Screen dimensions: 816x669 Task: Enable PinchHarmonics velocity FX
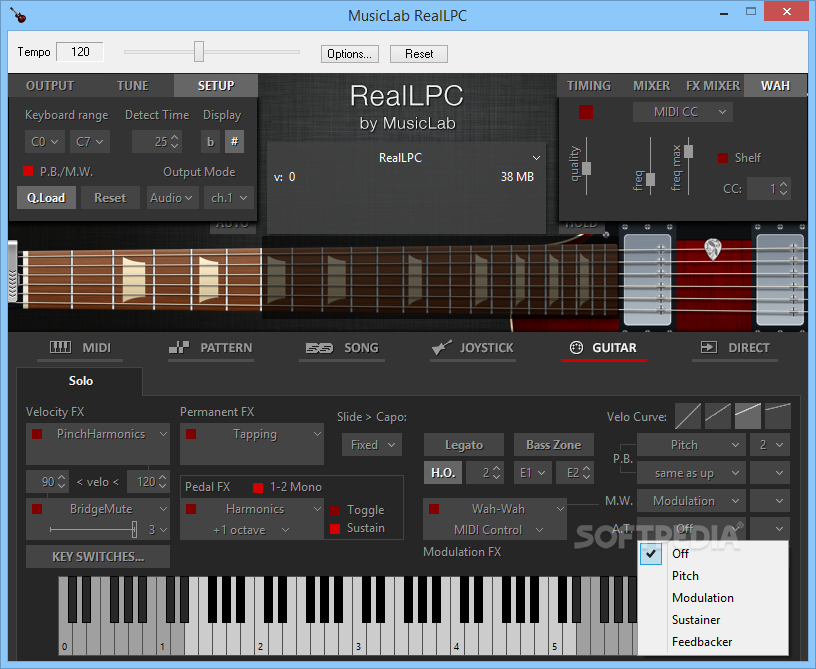click(37, 434)
